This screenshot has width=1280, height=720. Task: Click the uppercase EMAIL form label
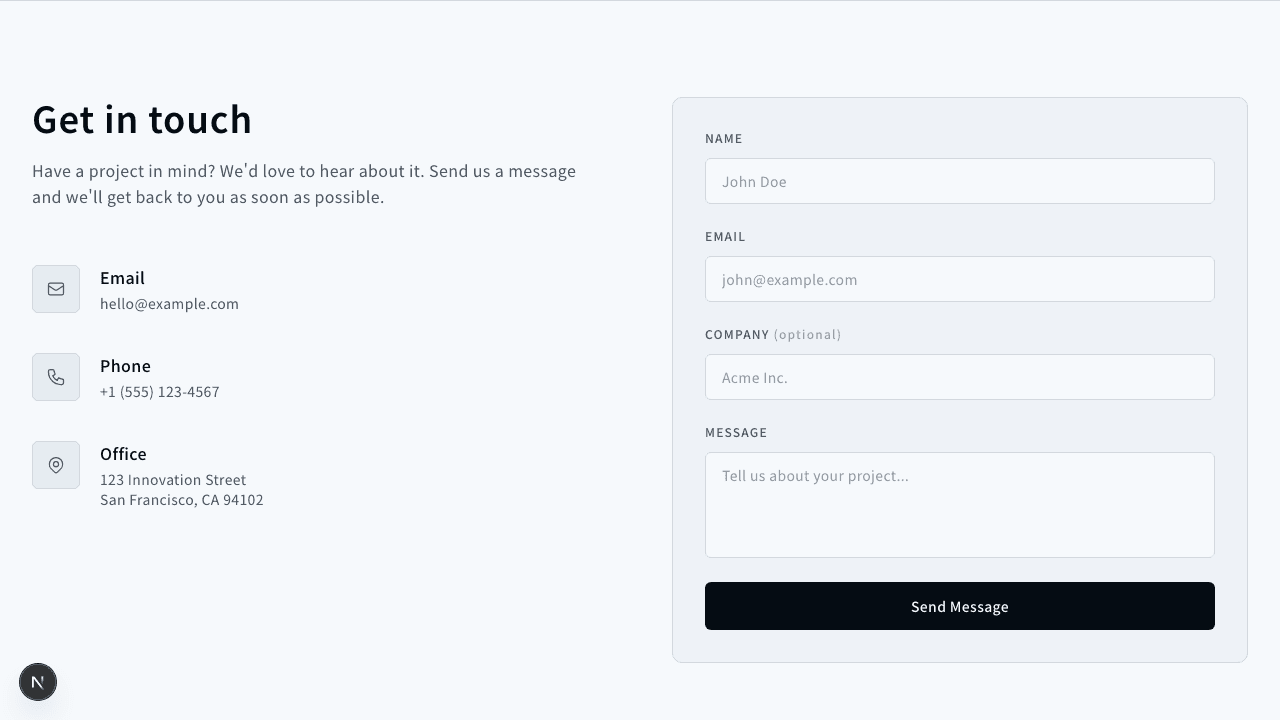click(725, 237)
